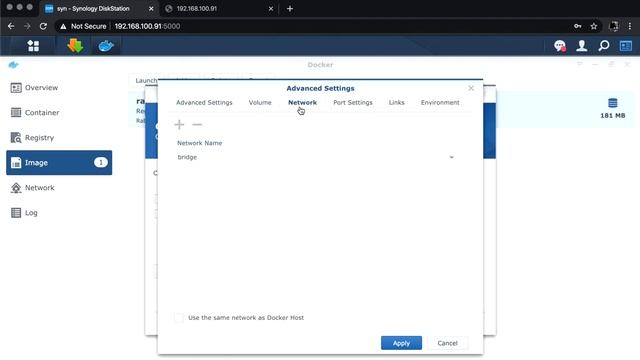Viewport: 640px width, 360px height.
Task: Switch to the Links tab
Action: [396, 102]
